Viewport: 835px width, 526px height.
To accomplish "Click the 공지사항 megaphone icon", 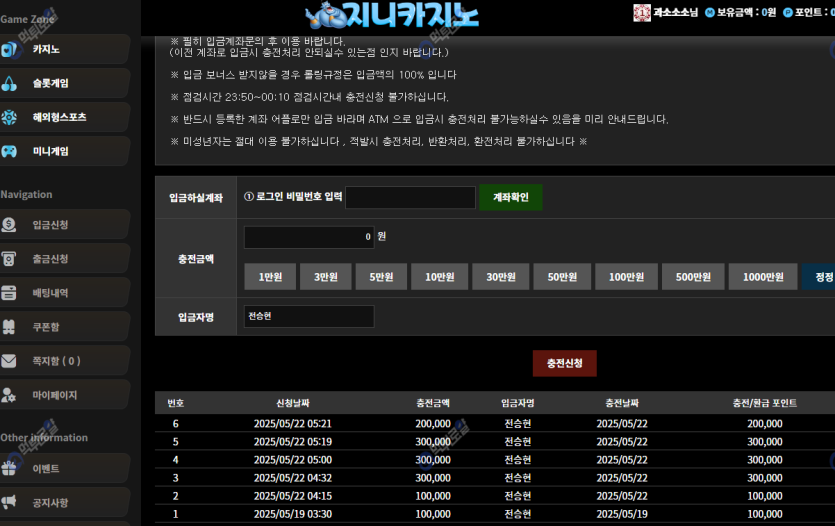I will click(x=10, y=502).
